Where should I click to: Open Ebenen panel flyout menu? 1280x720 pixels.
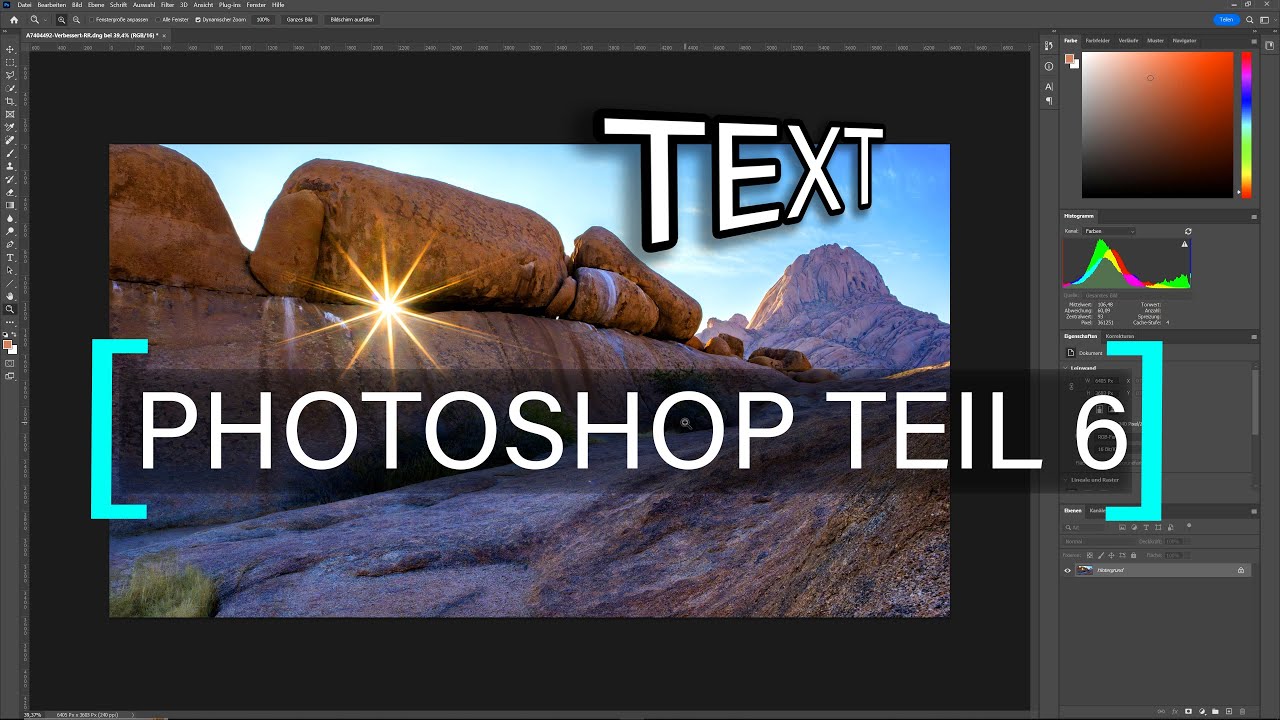tap(1254, 511)
